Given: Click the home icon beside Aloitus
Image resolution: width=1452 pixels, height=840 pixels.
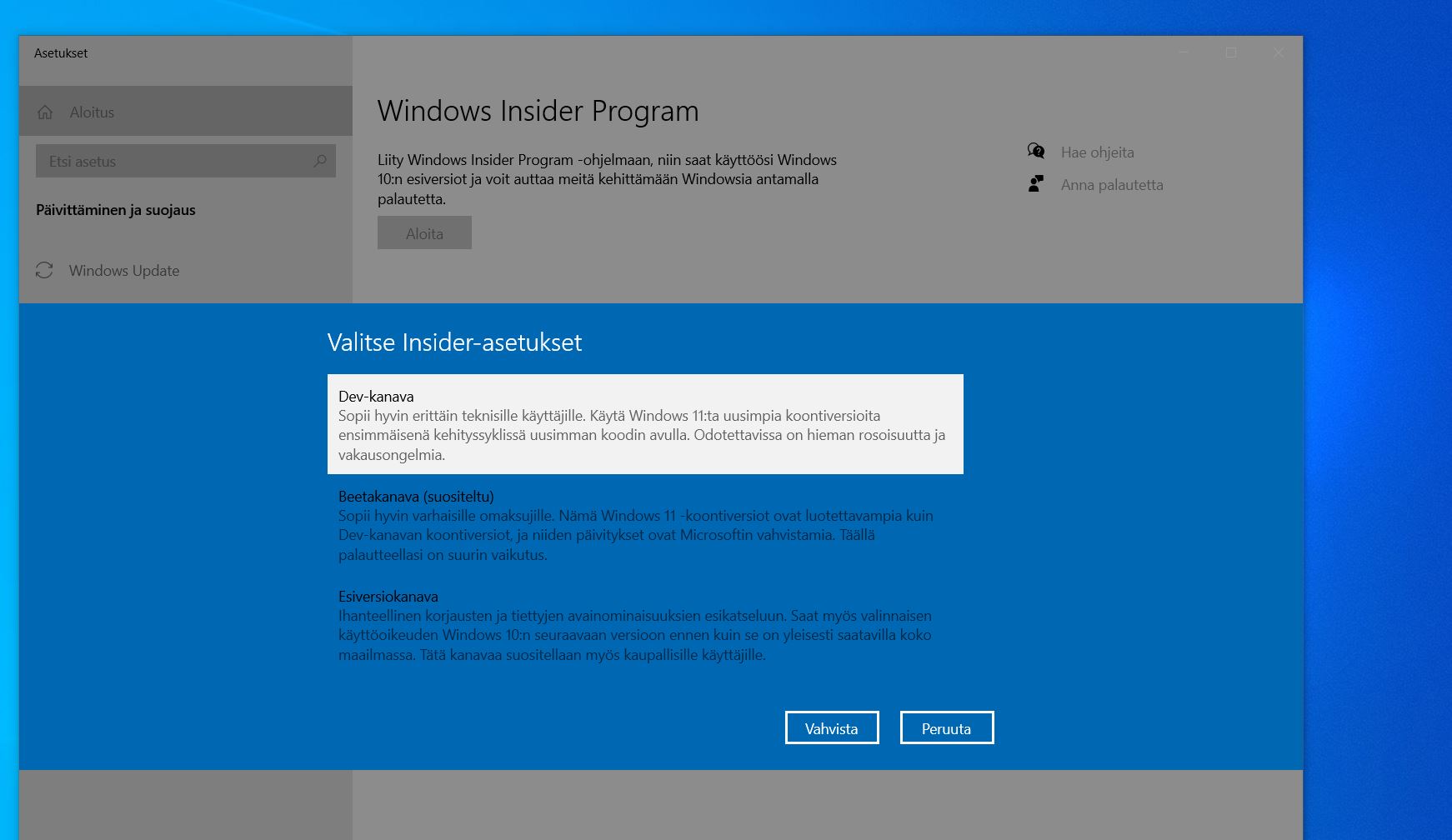Looking at the screenshot, I should 45,112.
